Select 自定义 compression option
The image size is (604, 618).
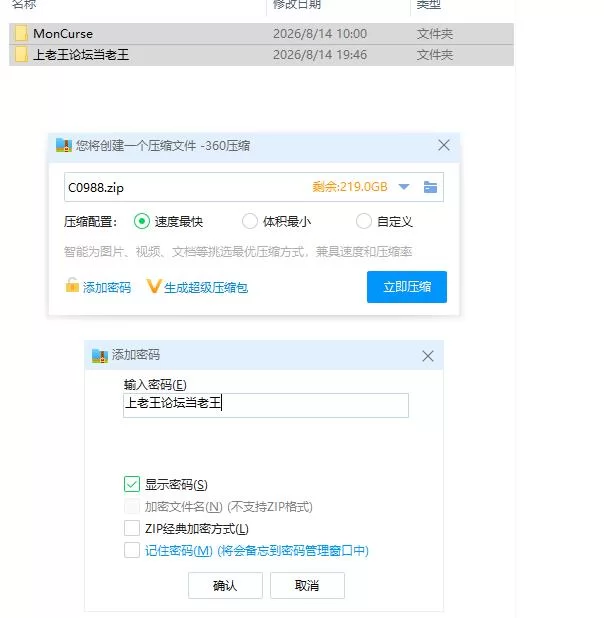coord(364,222)
